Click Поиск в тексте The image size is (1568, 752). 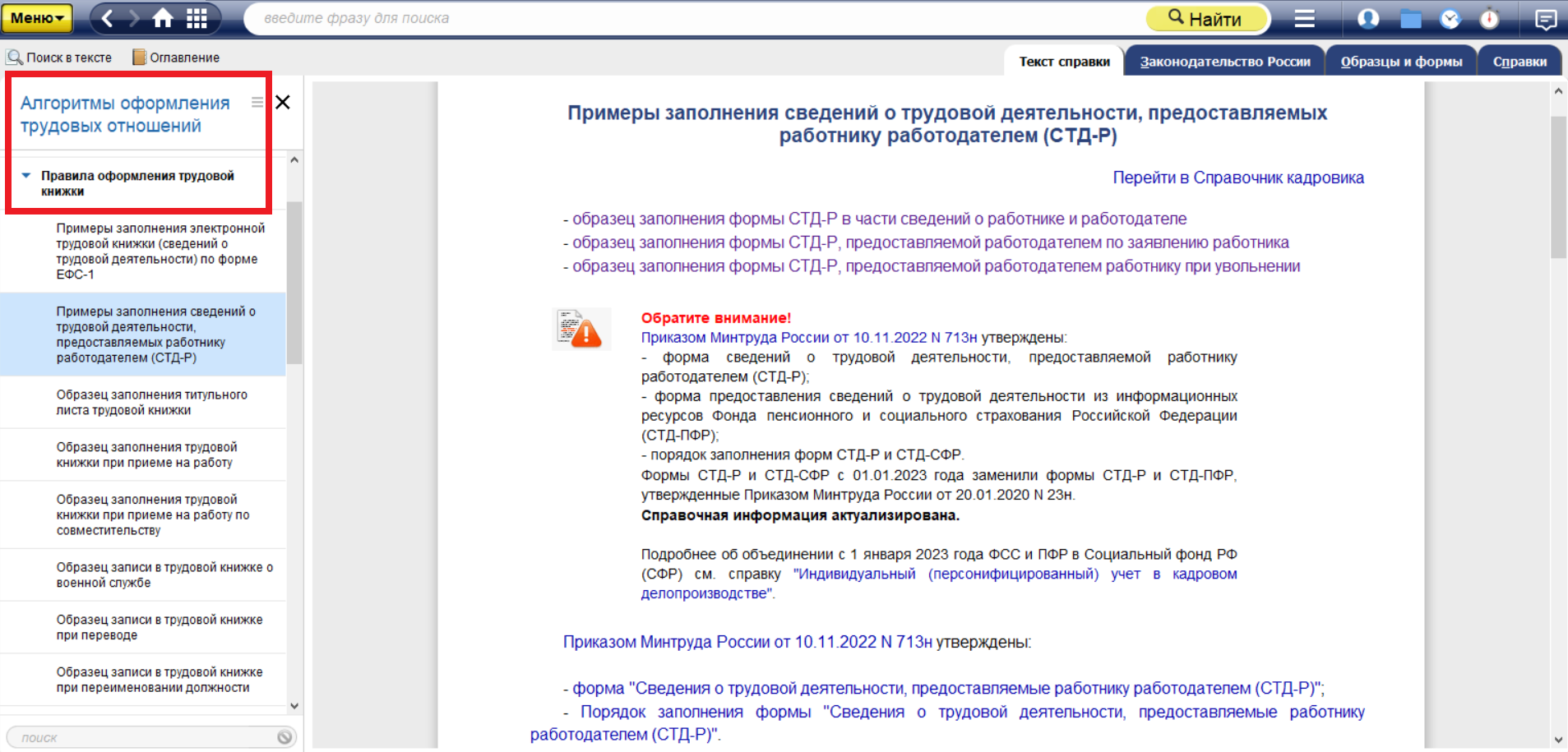[x=59, y=58]
